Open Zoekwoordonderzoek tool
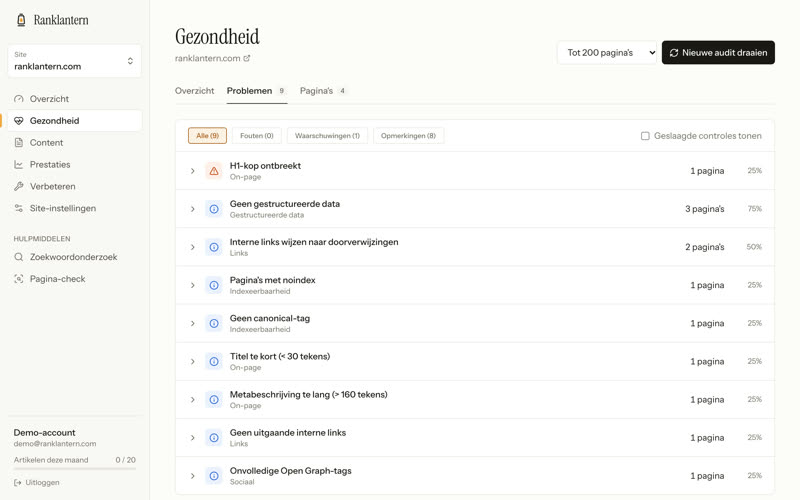The height and width of the screenshot is (500, 800). pyautogui.click(x=74, y=257)
